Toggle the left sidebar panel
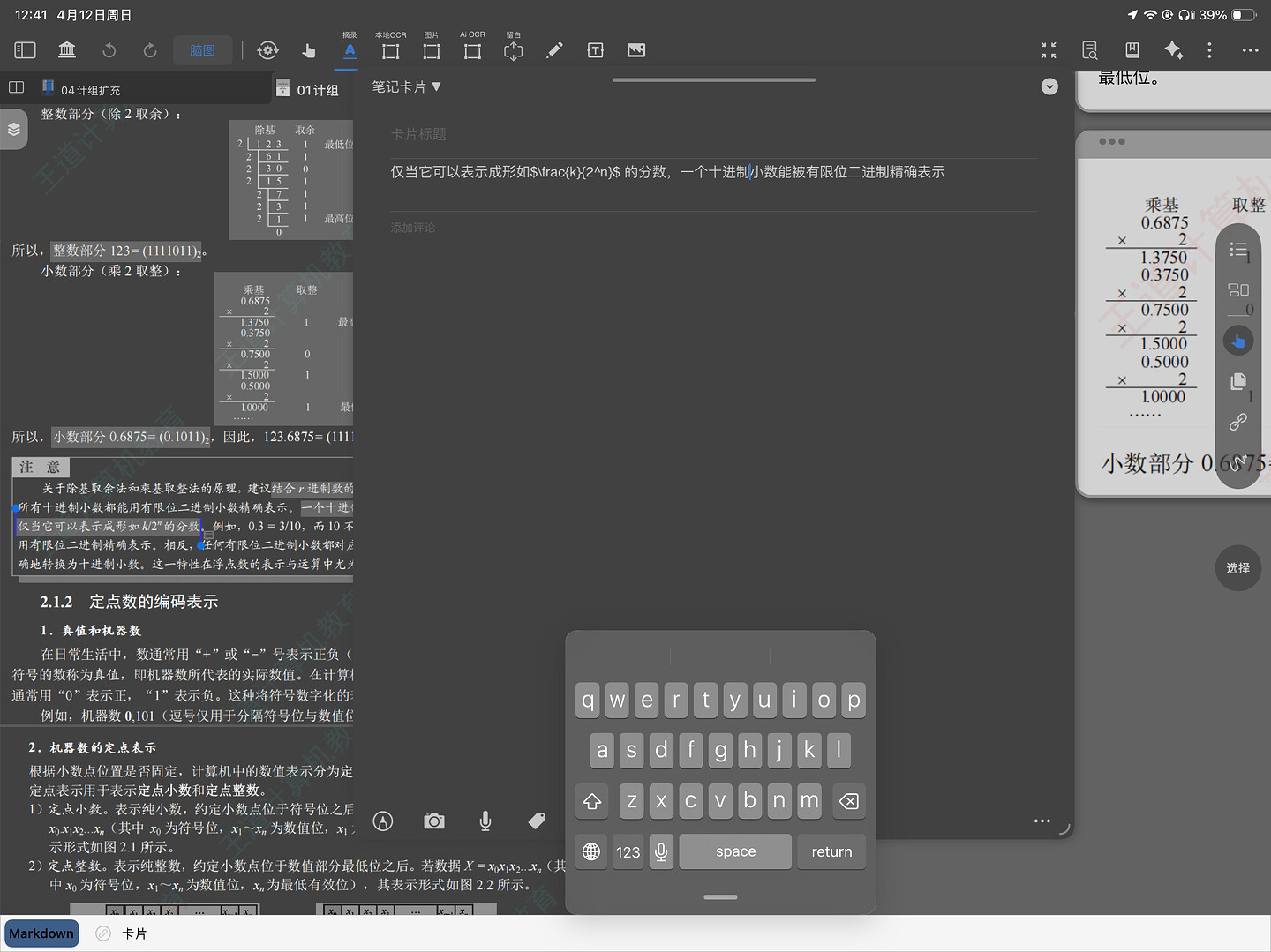 (x=25, y=50)
